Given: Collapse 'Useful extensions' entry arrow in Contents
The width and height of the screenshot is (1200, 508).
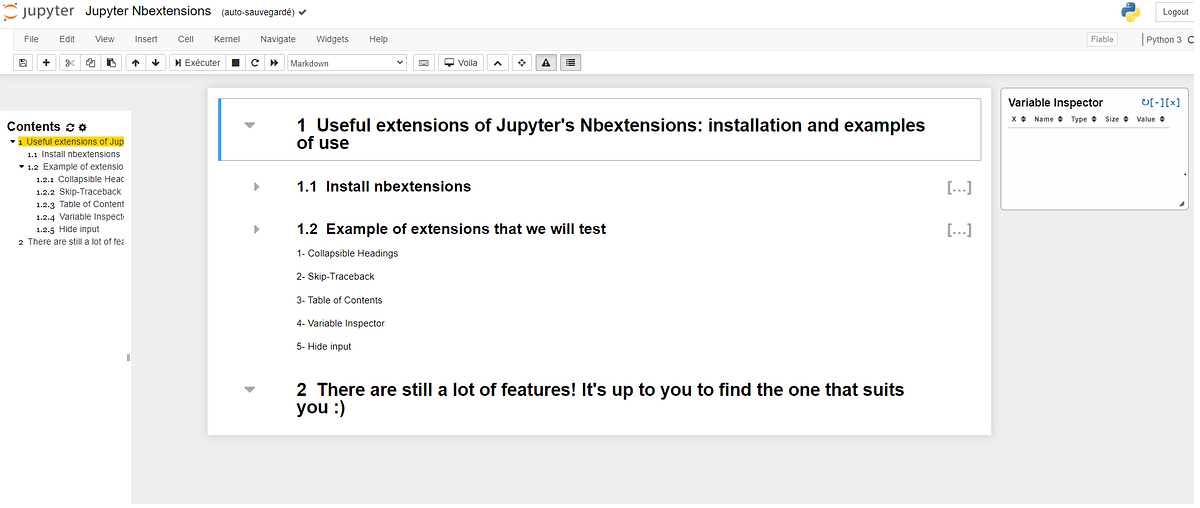Looking at the screenshot, I should point(12,142).
